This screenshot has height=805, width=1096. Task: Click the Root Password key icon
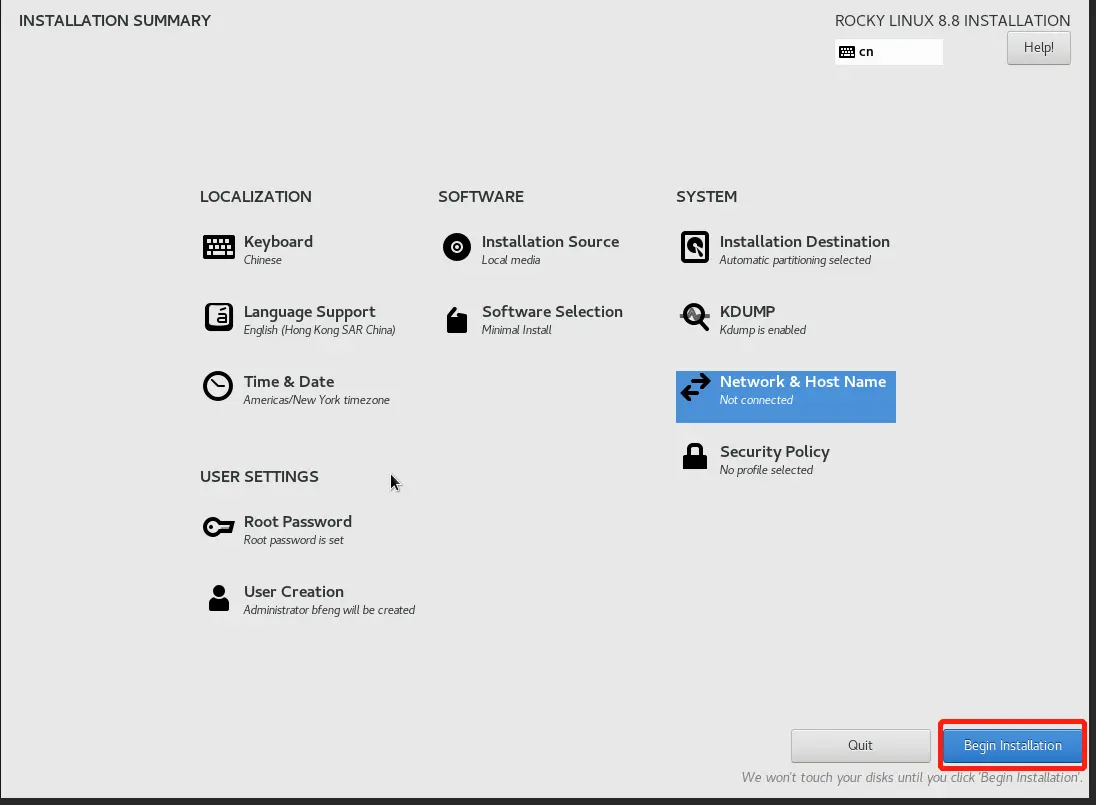click(x=218, y=527)
